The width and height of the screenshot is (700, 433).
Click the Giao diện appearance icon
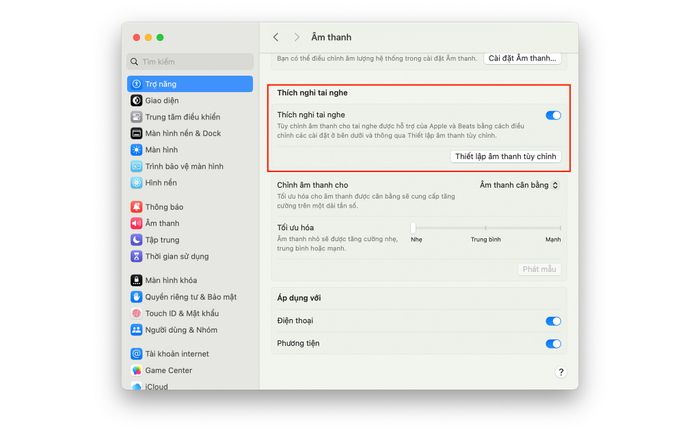pyautogui.click(x=137, y=100)
